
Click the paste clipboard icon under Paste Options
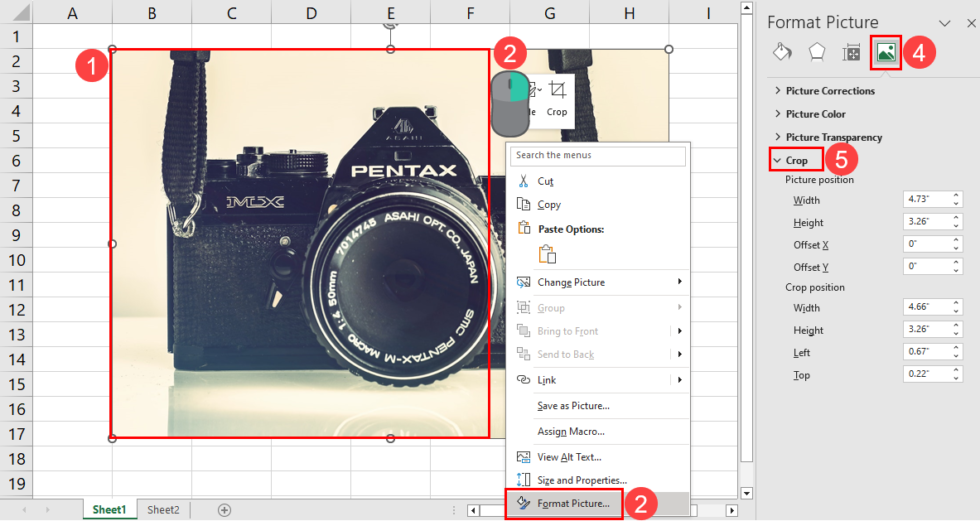click(547, 254)
